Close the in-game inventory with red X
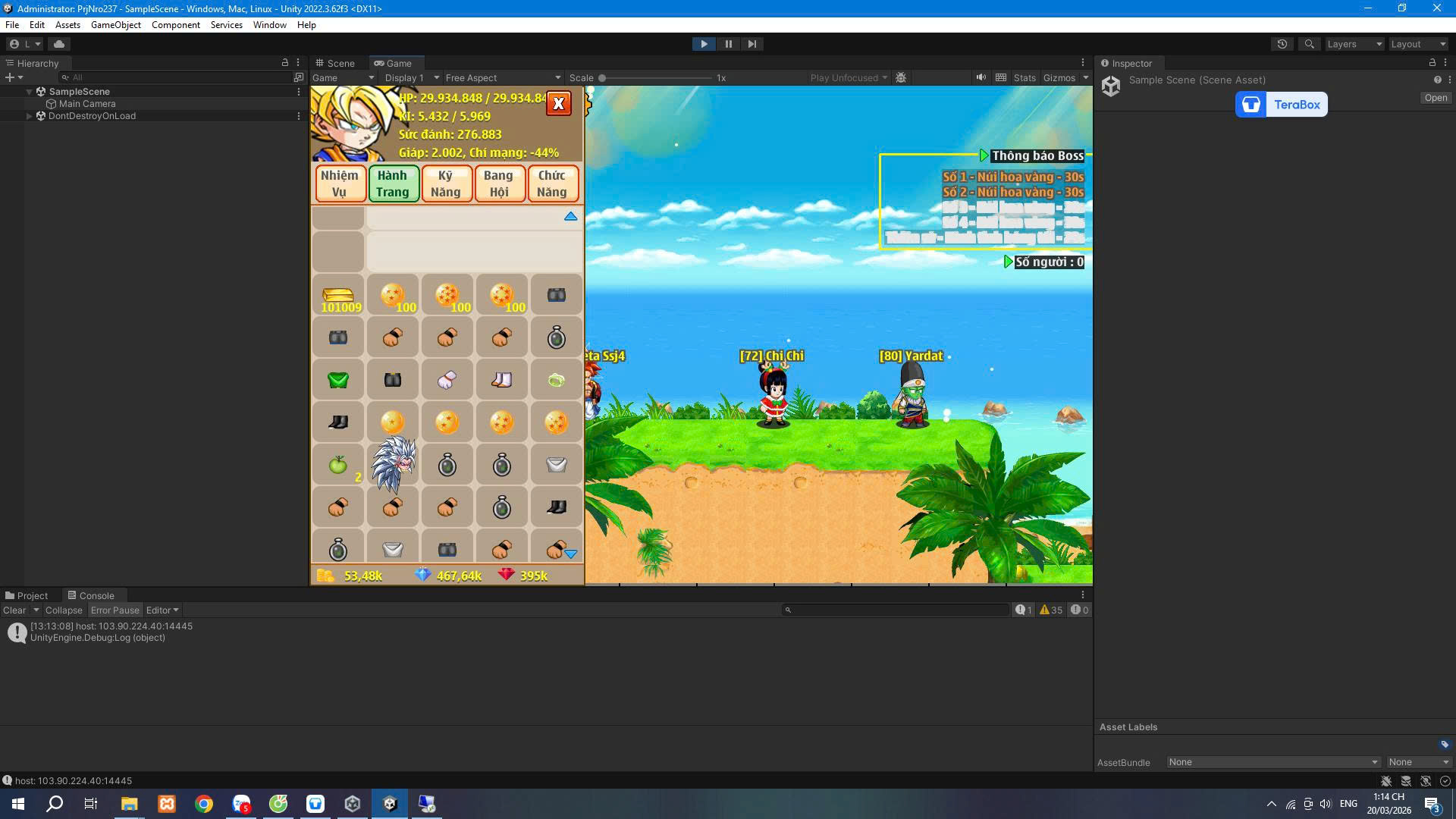1456x819 pixels. coord(559,104)
